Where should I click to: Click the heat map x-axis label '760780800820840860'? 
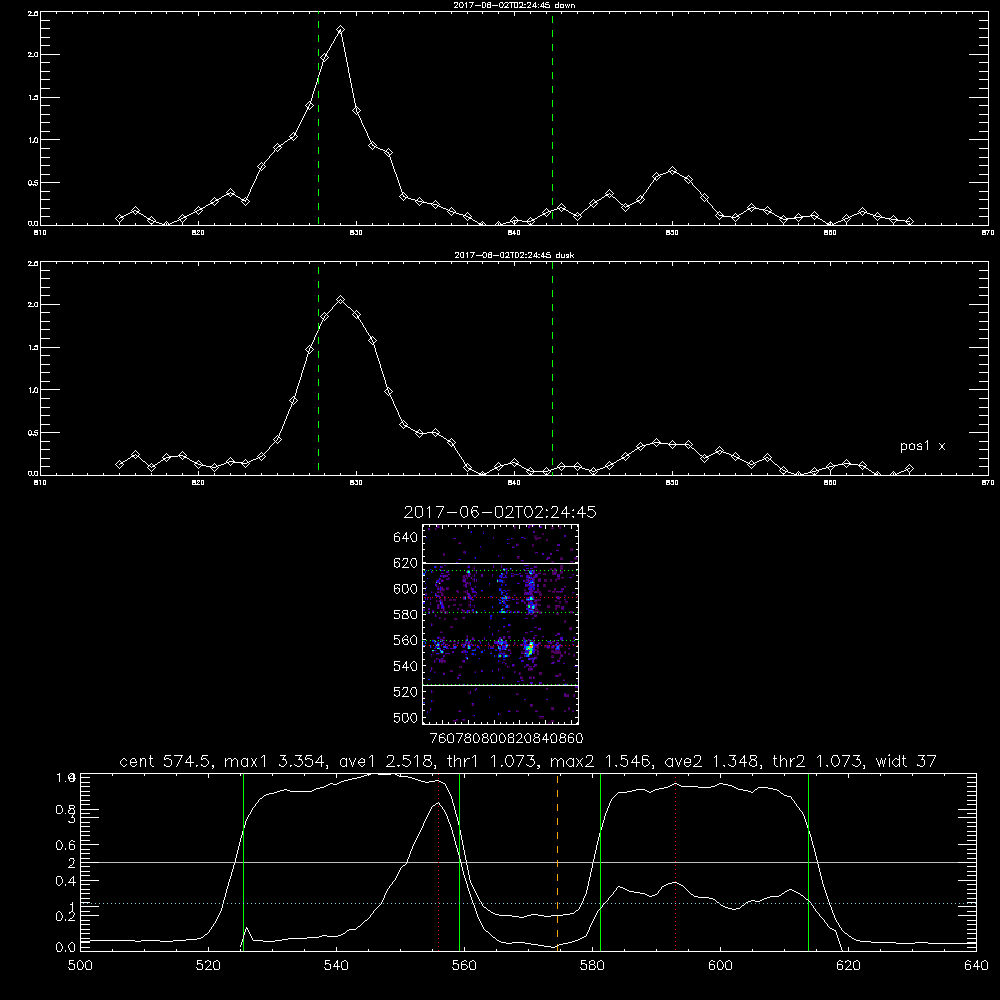click(506, 739)
